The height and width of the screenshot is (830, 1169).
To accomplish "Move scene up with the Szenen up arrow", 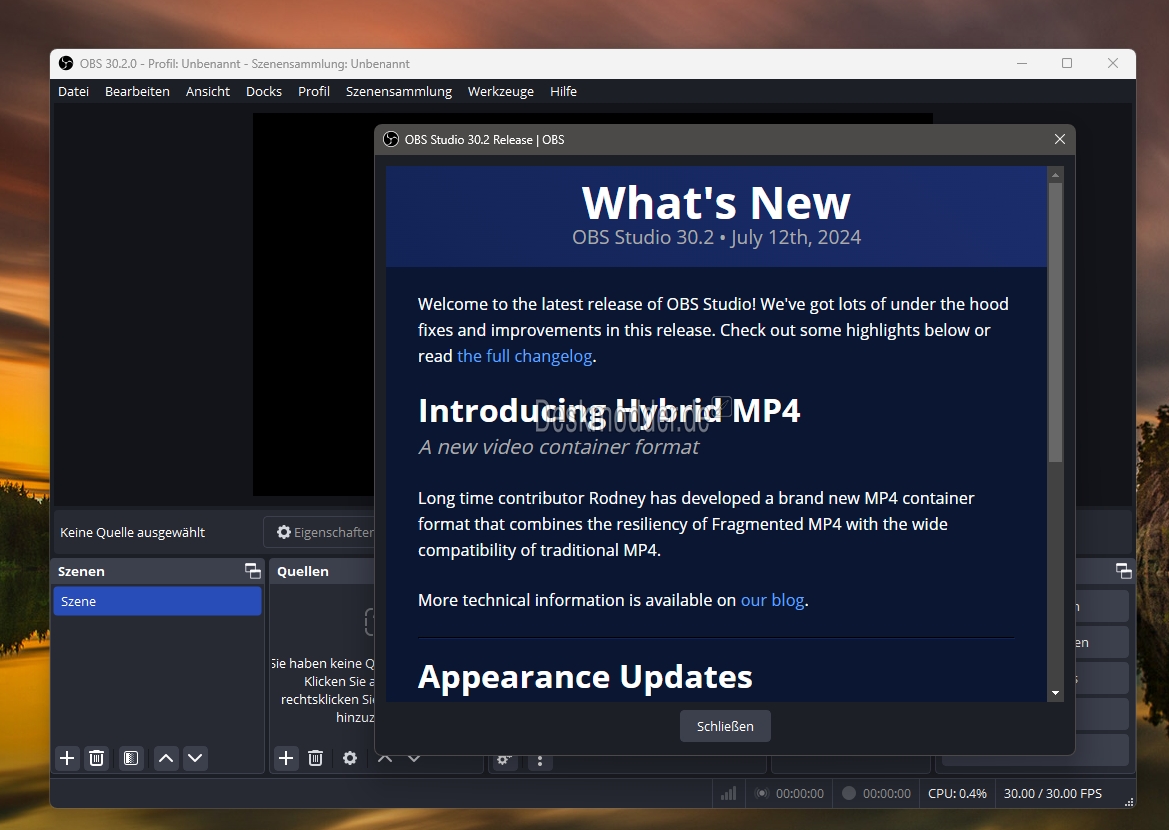I will point(166,758).
